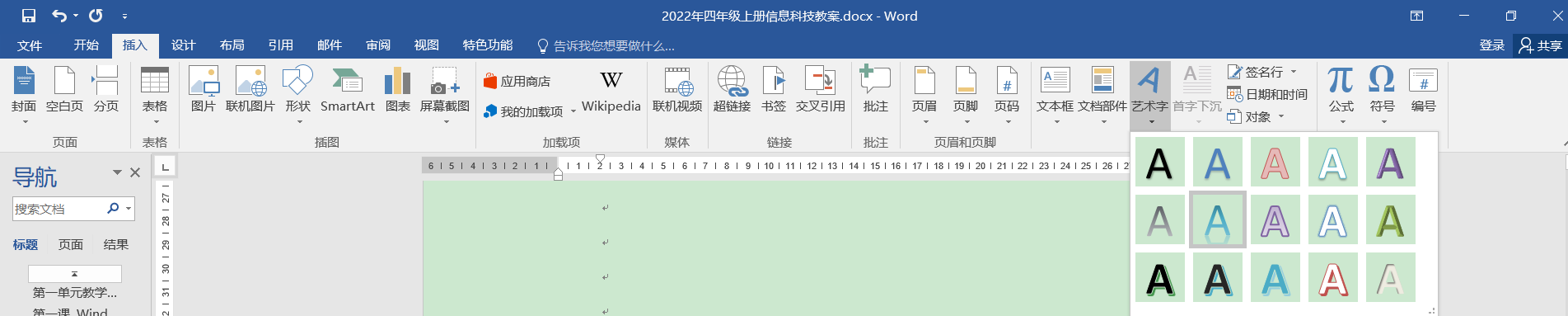Open the 导航 pane options arrow
The width and height of the screenshot is (1568, 316).
(117, 172)
